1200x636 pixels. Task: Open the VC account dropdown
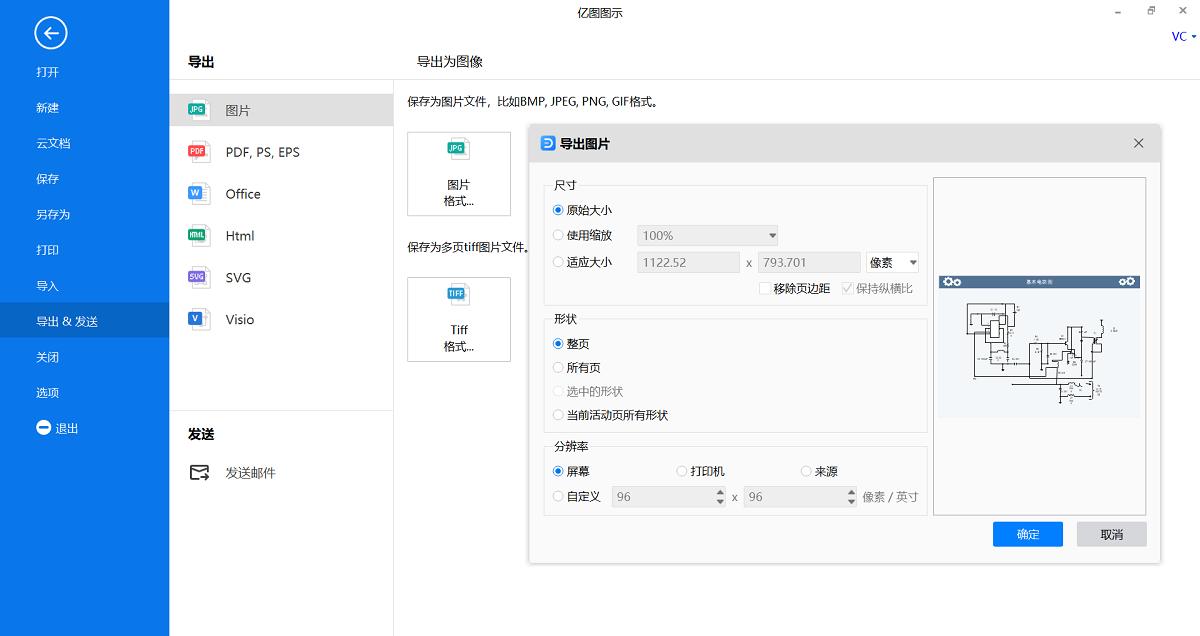(1182, 36)
